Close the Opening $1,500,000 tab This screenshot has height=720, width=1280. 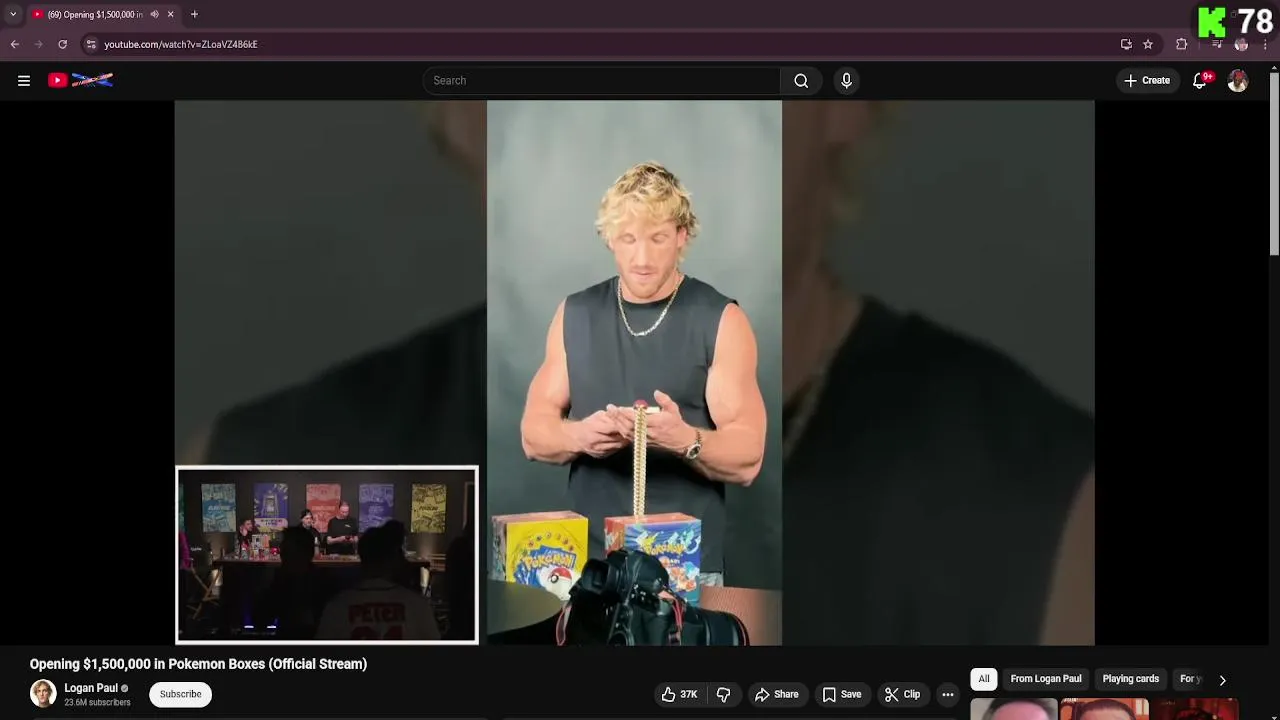tap(170, 14)
